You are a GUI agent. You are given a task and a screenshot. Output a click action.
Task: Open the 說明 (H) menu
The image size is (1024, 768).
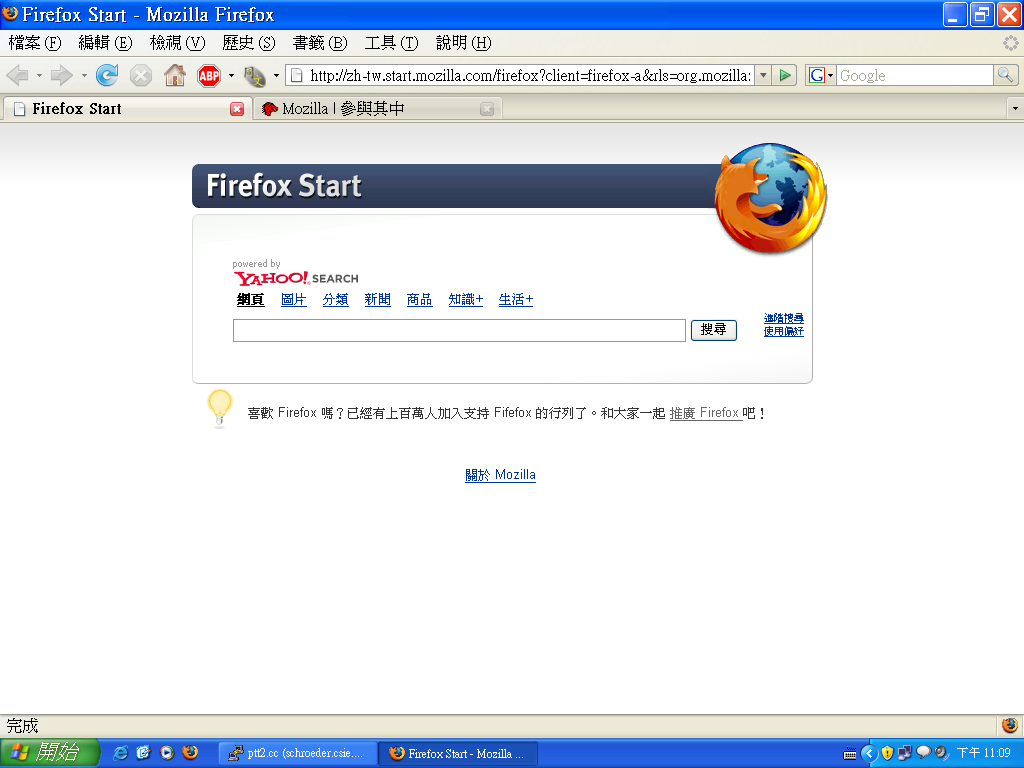click(x=463, y=43)
